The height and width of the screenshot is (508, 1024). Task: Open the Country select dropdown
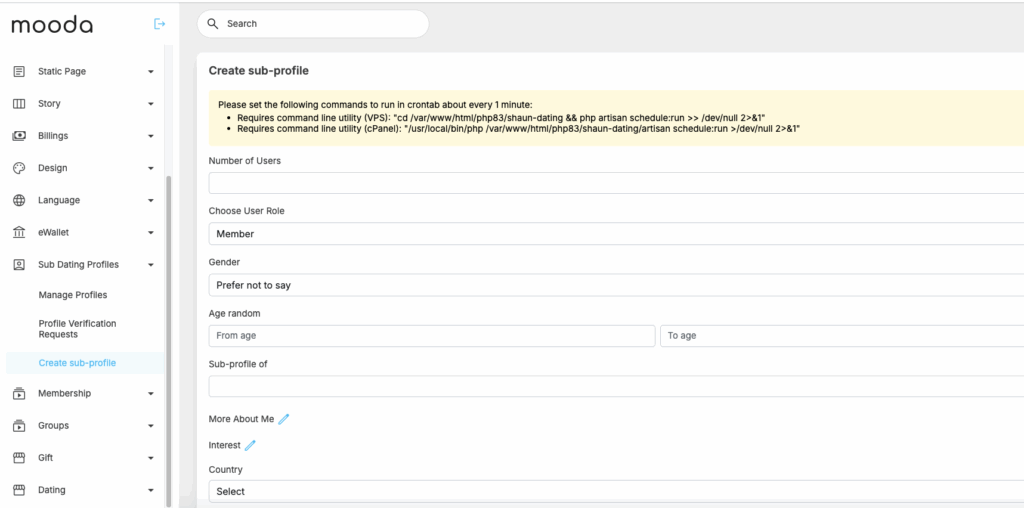click(615, 491)
